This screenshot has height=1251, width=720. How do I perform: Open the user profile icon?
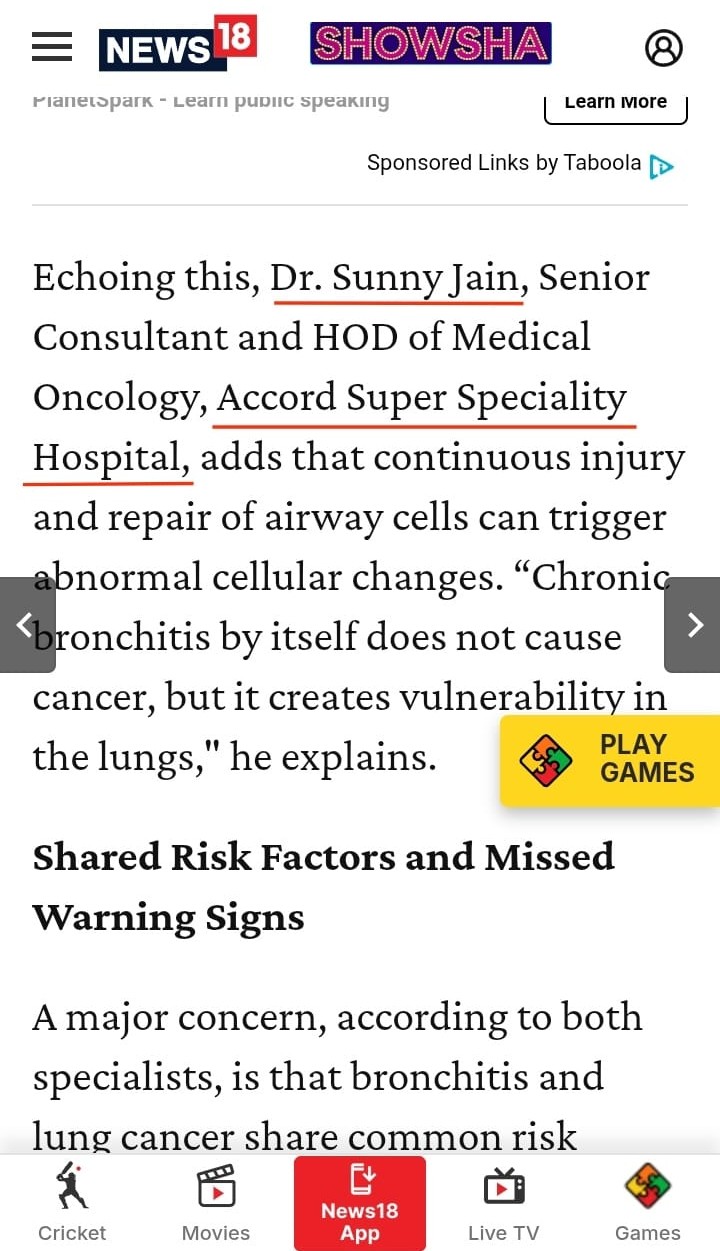click(663, 47)
